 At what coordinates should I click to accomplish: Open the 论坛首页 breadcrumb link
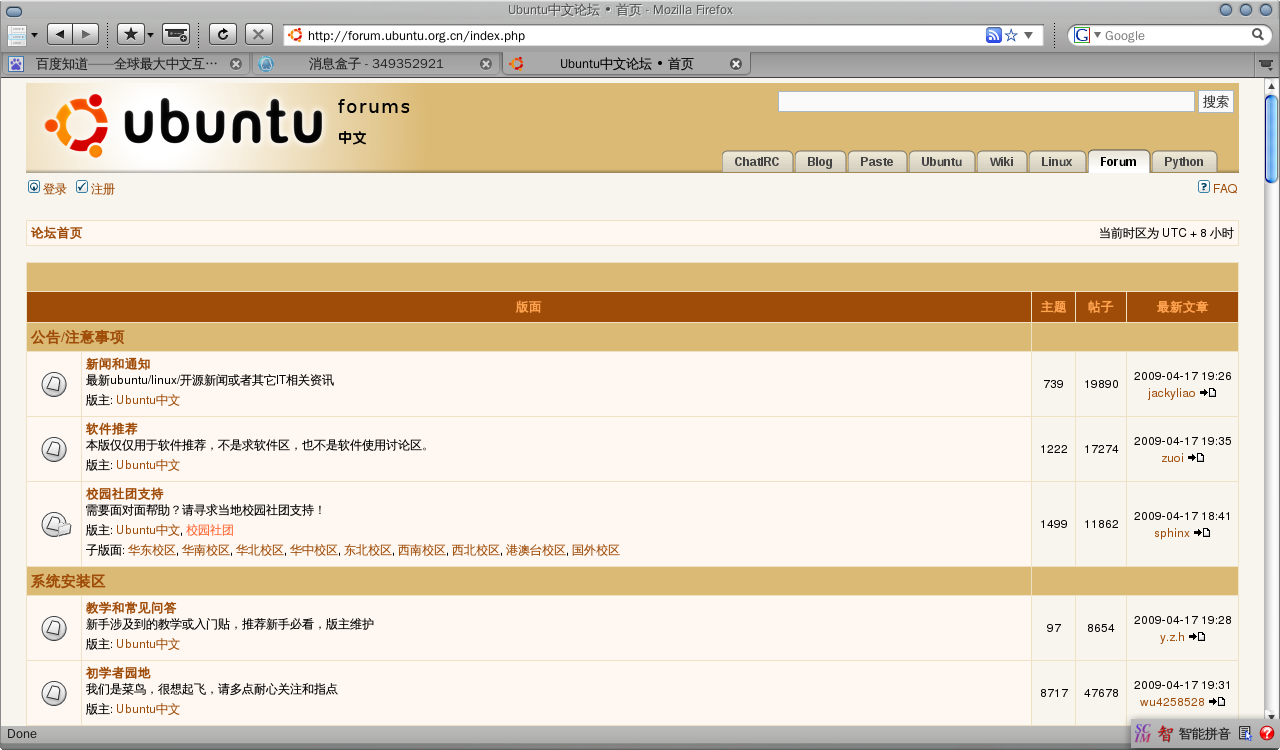pos(56,233)
